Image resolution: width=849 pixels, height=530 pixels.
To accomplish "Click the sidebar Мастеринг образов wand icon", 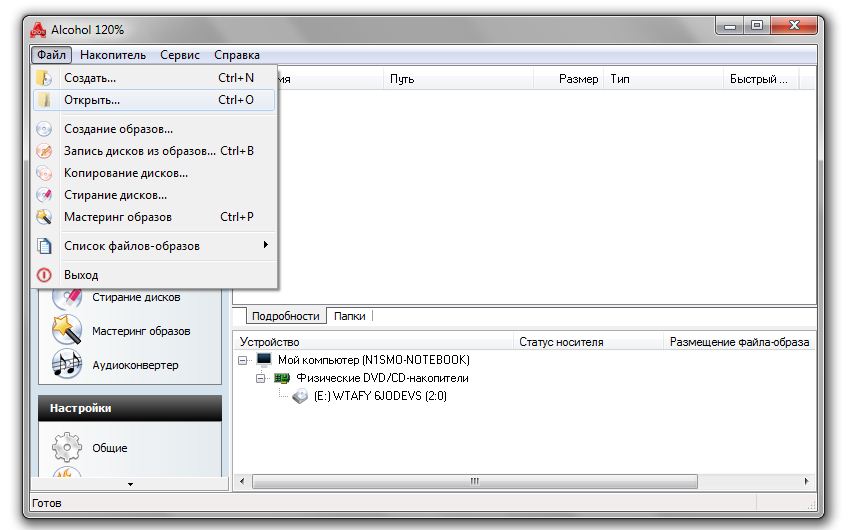I will [67, 330].
